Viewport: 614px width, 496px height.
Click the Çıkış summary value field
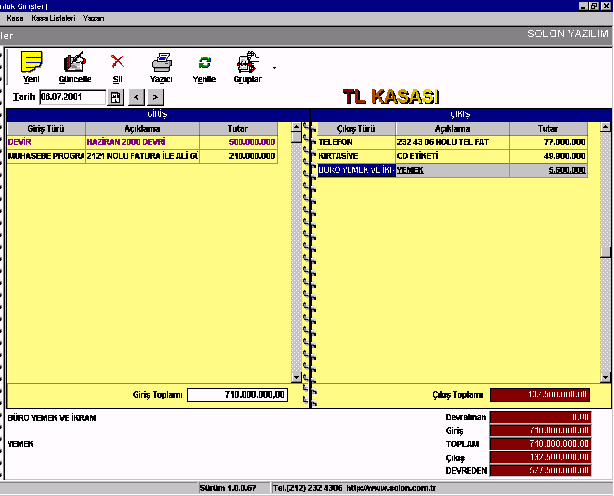point(540,457)
